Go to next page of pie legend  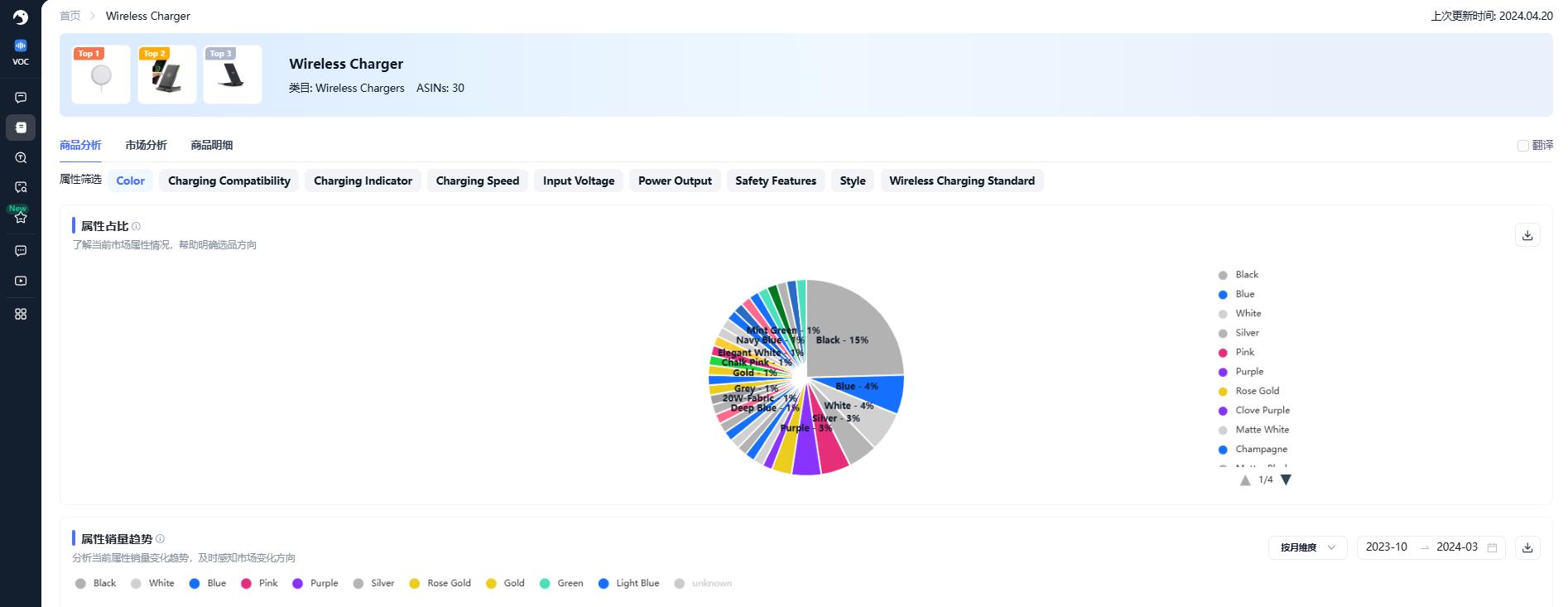pyautogui.click(x=1286, y=480)
